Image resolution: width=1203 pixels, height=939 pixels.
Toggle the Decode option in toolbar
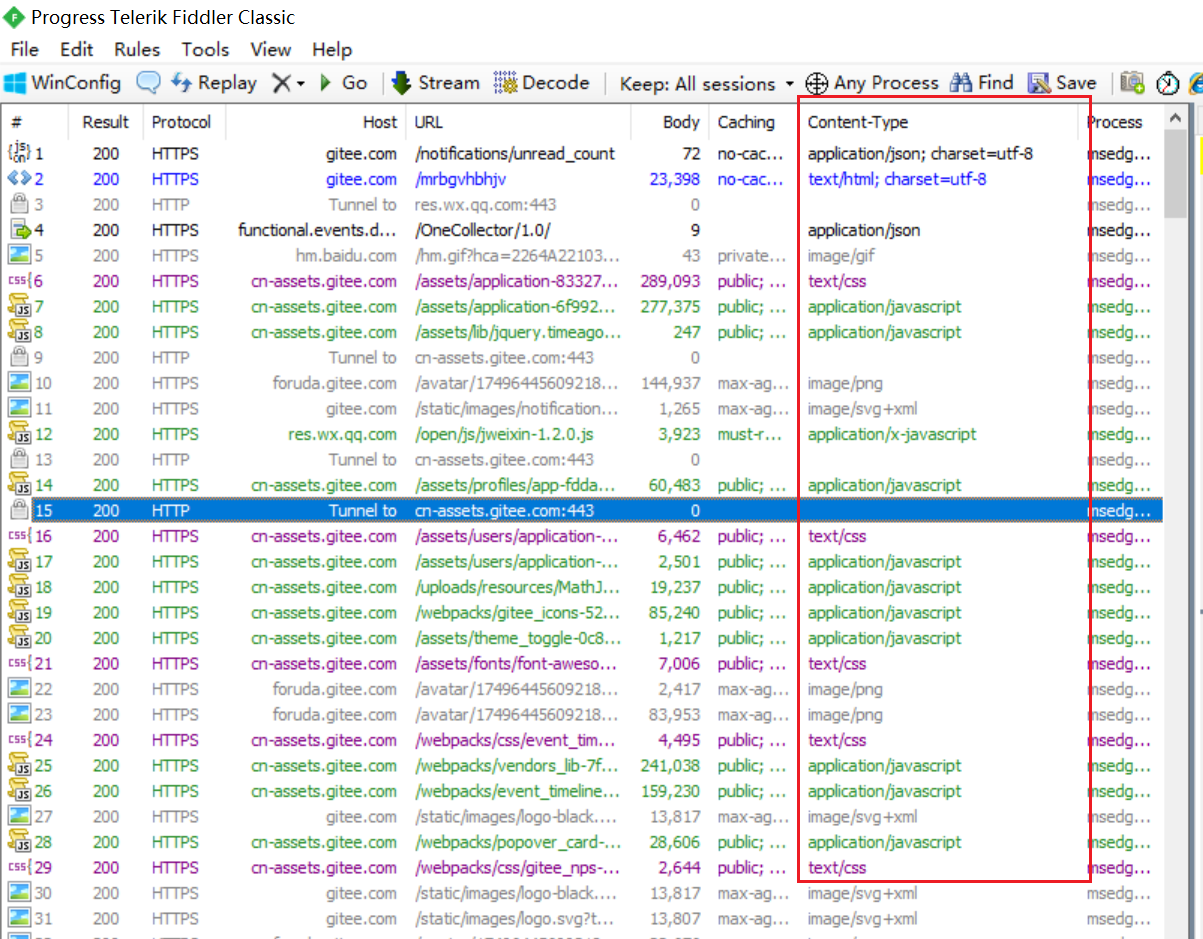541,83
